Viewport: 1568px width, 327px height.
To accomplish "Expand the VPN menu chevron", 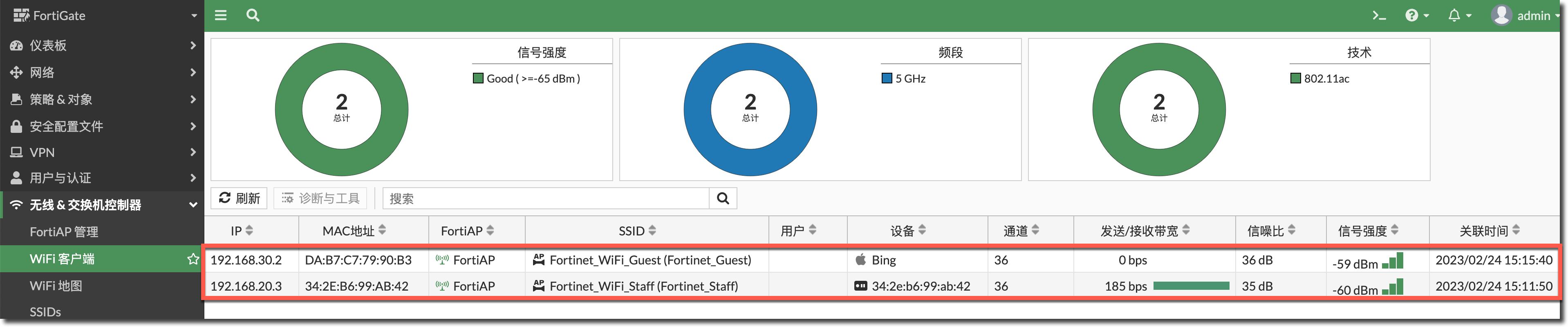I will [193, 152].
